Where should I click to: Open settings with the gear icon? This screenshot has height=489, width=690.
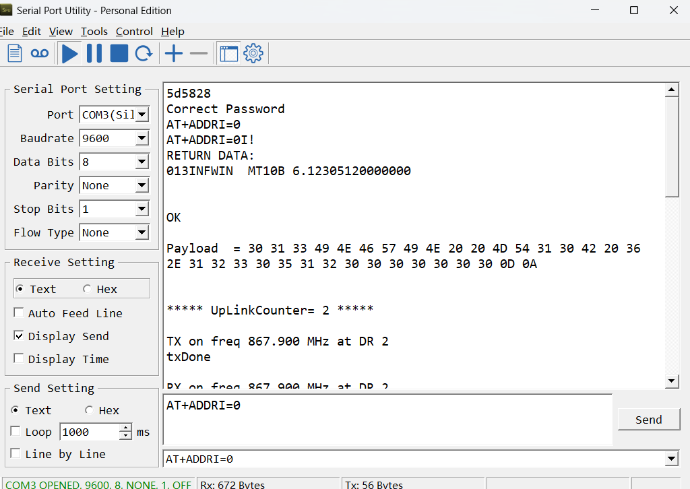click(x=253, y=54)
